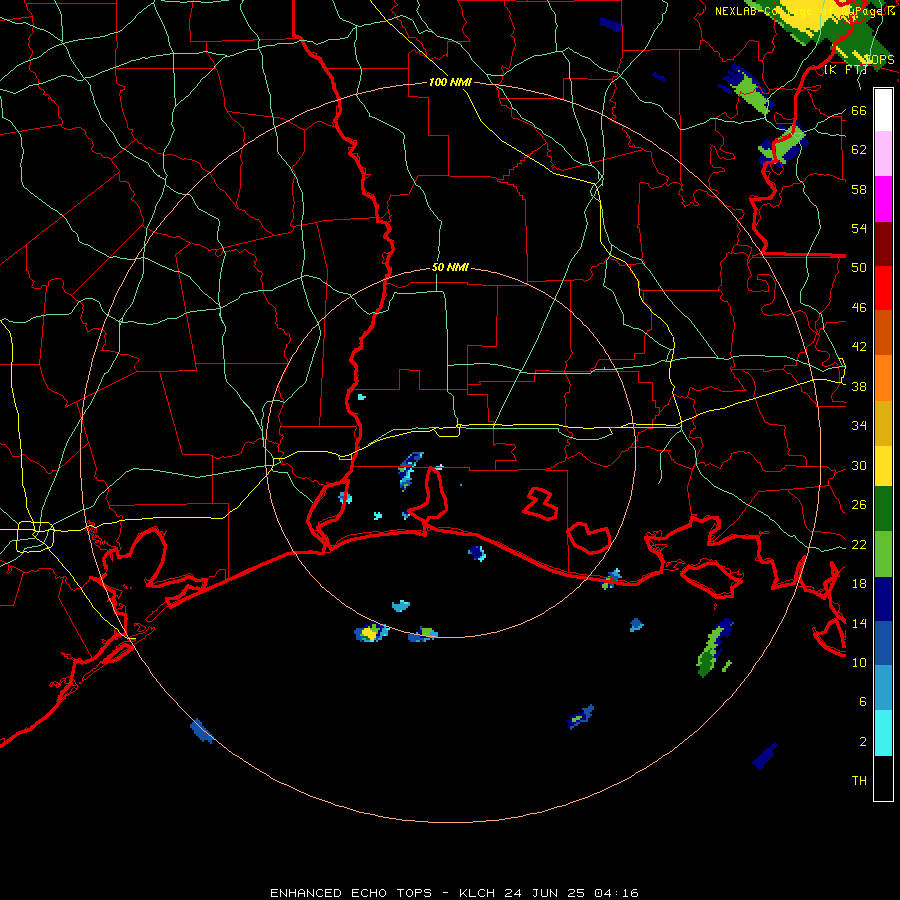Viewport: 900px width, 900px height.
Task: Click the "38" scale value label
Action: (x=859, y=387)
